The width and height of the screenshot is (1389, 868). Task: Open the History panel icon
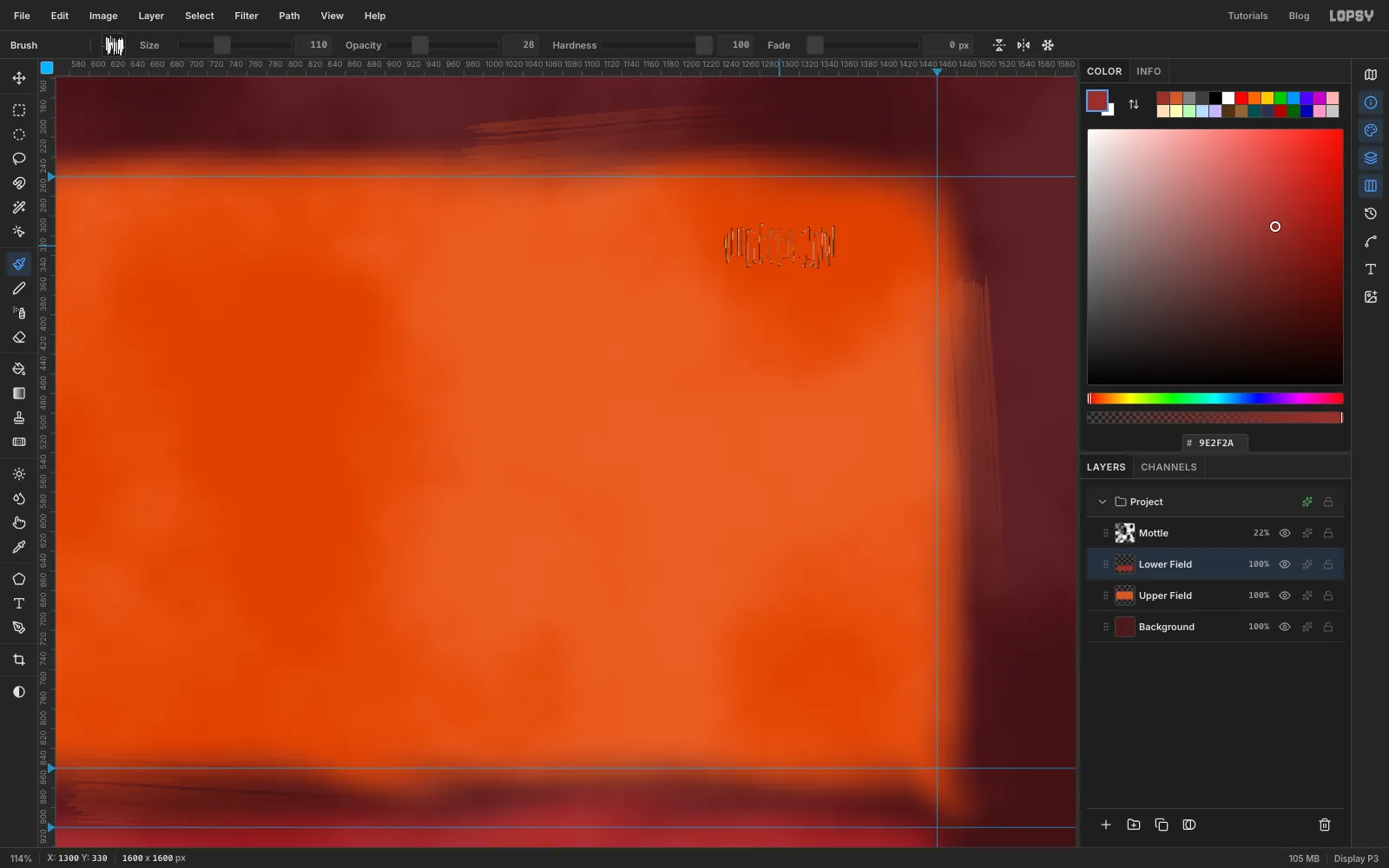pyautogui.click(x=1371, y=214)
